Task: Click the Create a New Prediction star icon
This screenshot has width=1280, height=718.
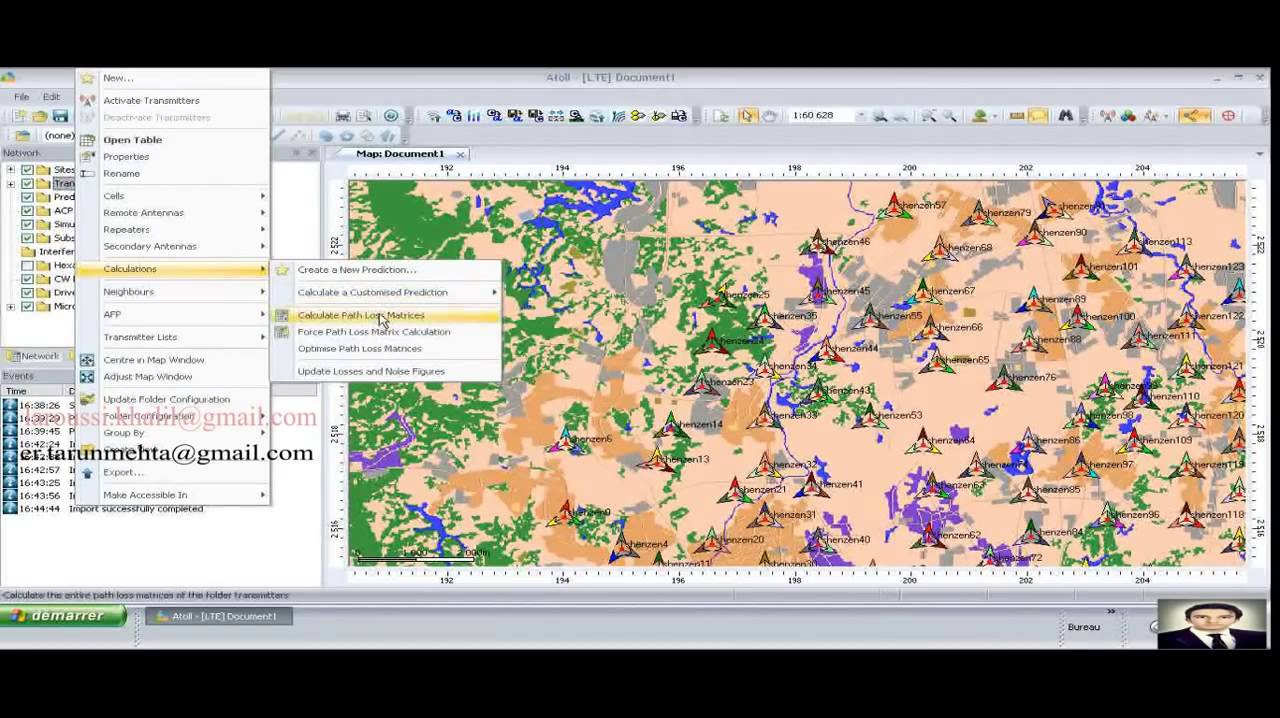Action: pos(282,270)
